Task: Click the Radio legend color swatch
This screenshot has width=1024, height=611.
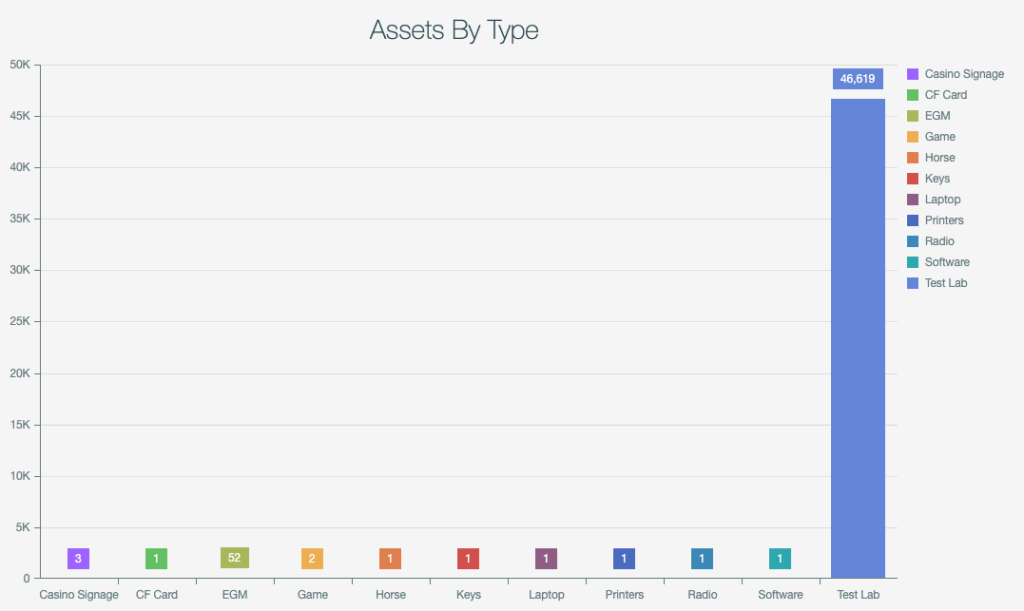Action: (x=912, y=242)
